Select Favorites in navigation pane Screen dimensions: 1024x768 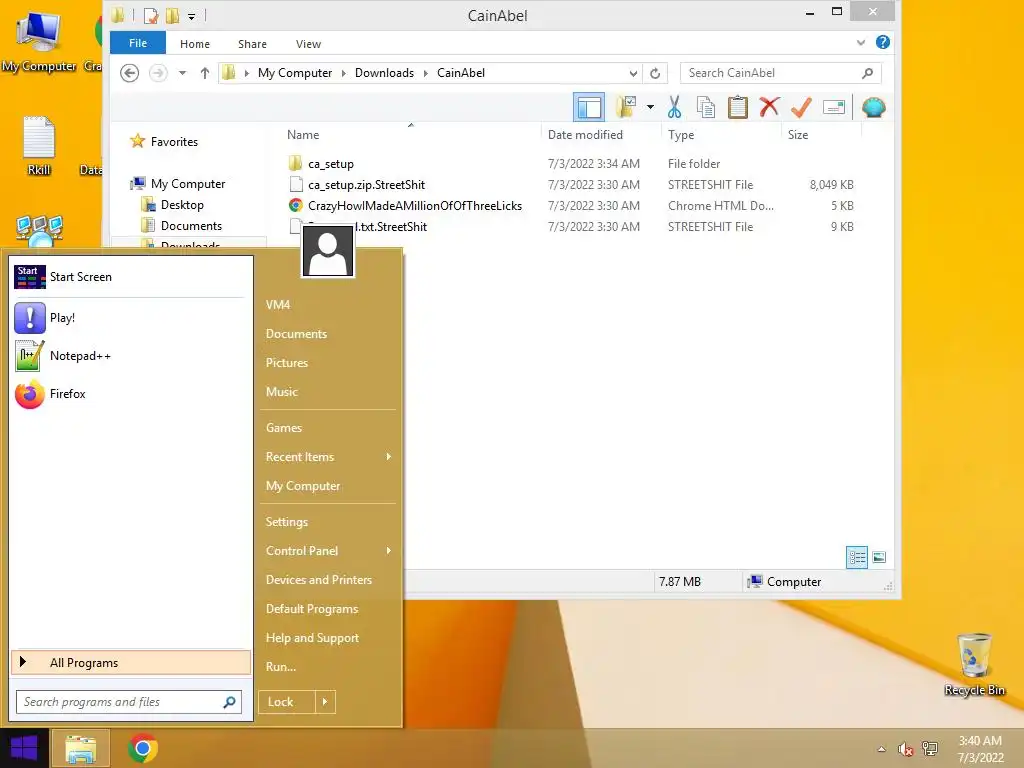(174, 142)
